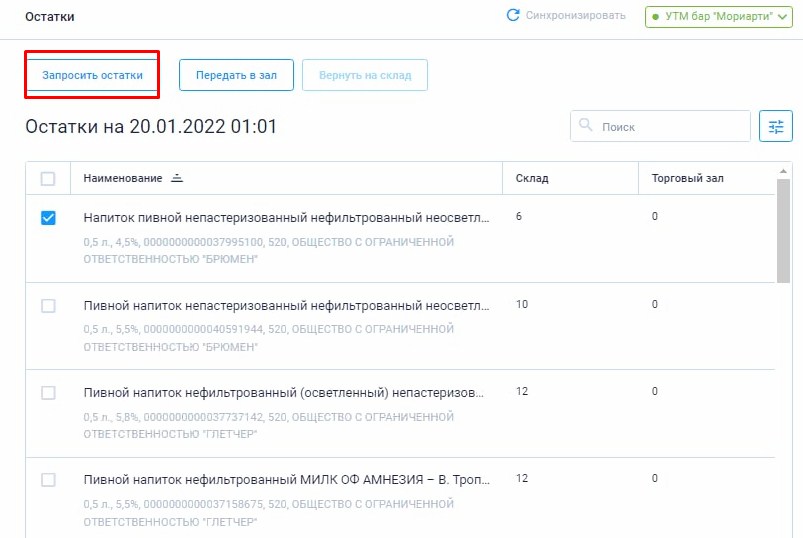Click the name Пивной напиток нефильтрованный МИЛК ОФ АМНЕЗИЯ
The width and height of the screenshot is (803, 538).
pos(286,480)
